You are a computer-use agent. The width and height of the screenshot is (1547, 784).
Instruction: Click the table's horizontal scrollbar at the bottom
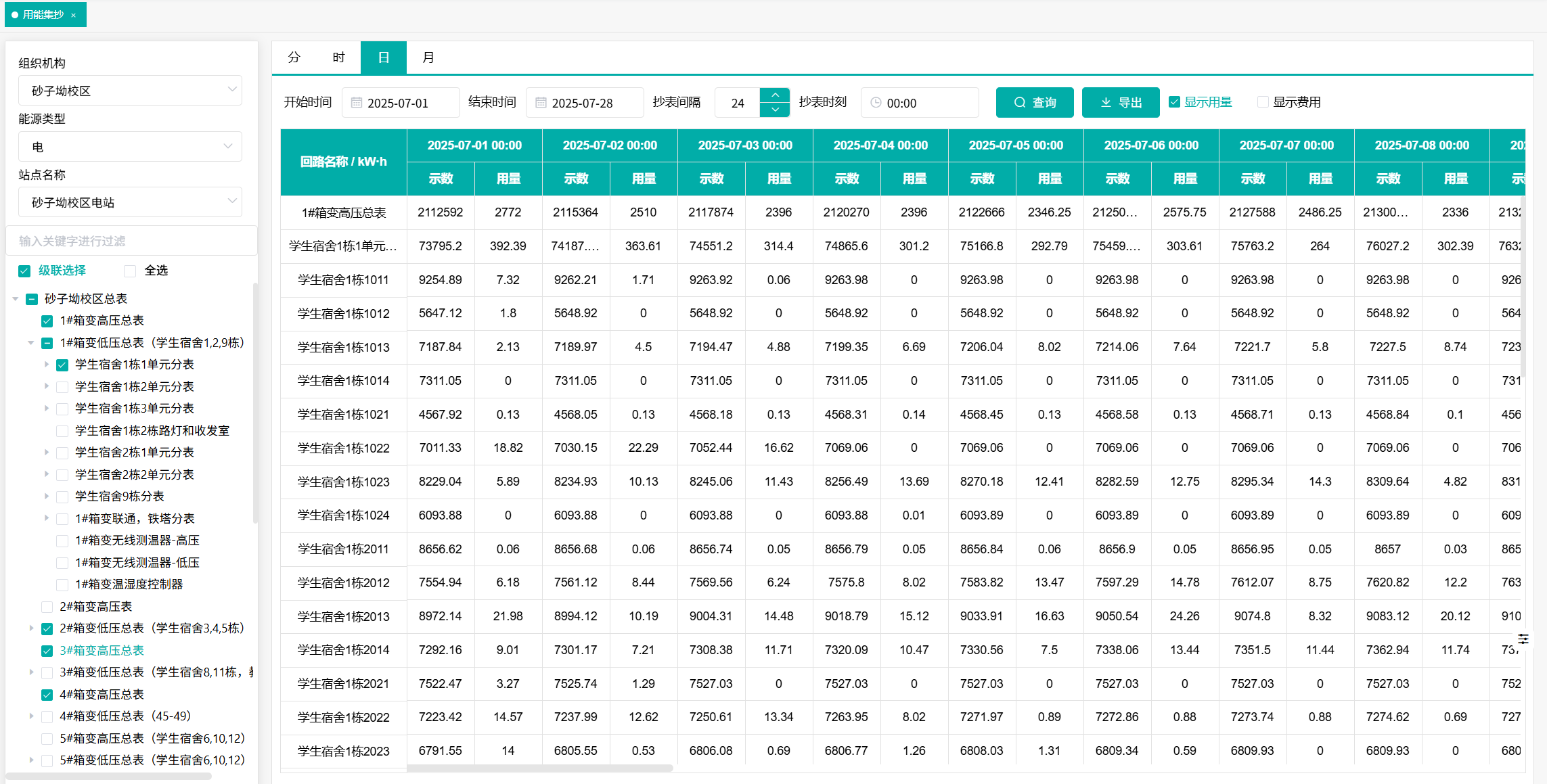click(x=539, y=768)
